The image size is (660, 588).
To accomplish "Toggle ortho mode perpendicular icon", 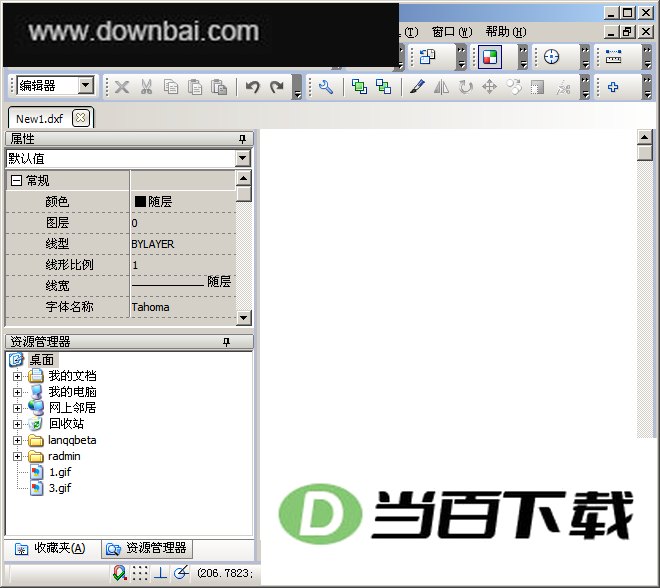I will [160, 573].
